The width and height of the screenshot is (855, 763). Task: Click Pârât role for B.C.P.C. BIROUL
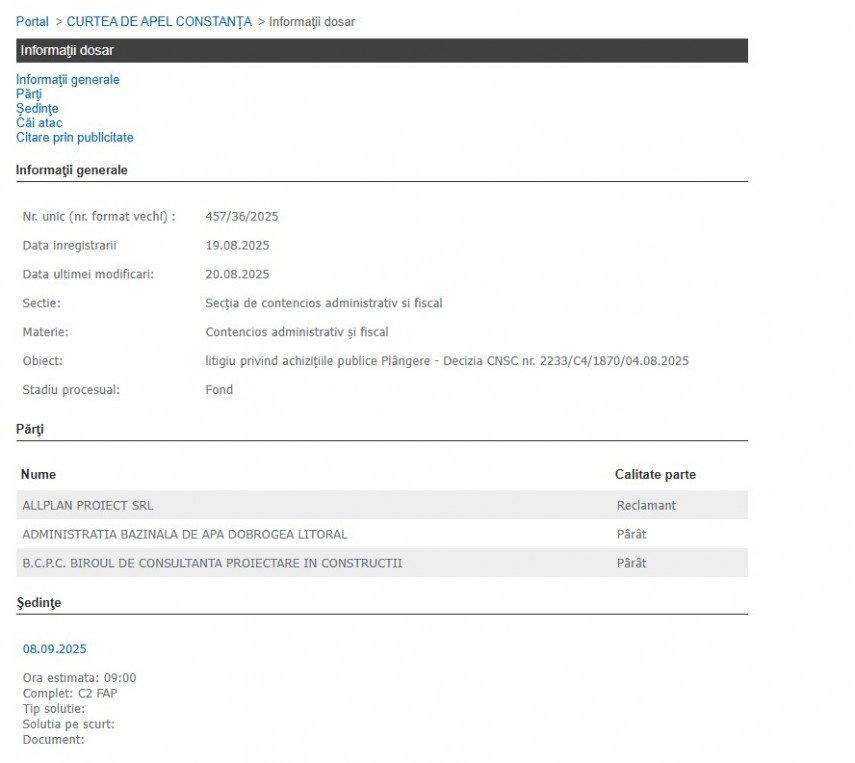click(631, 563)
